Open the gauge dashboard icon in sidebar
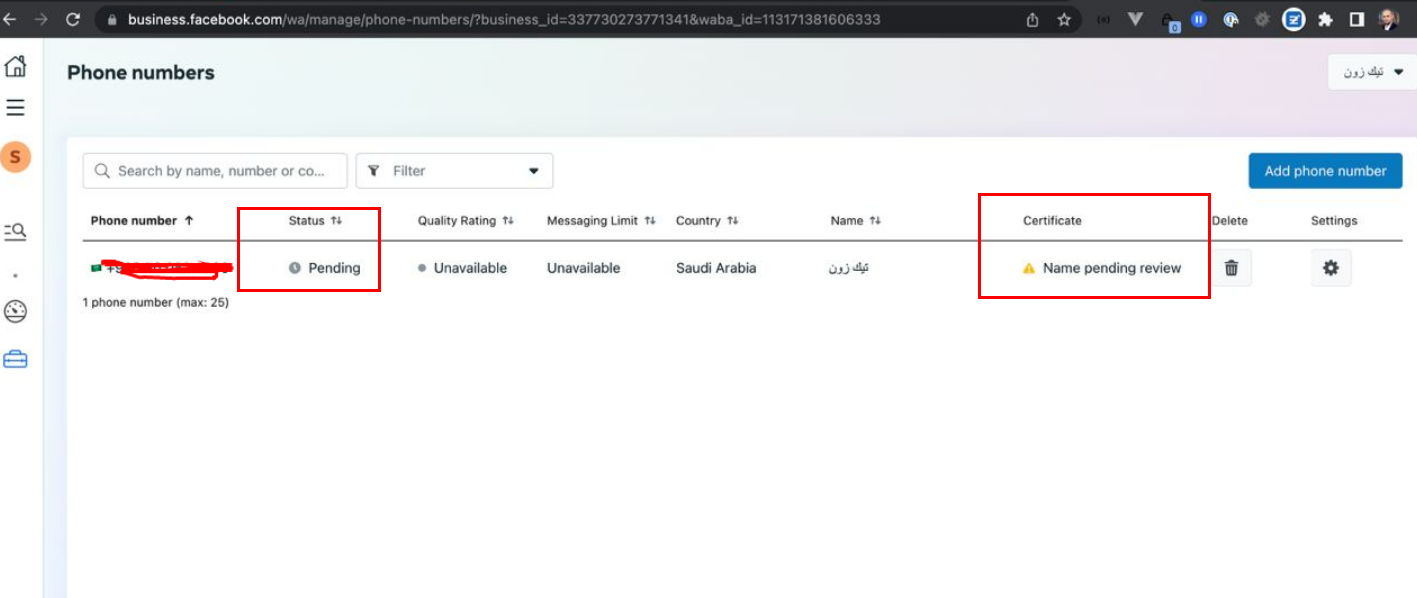The width and height of the screenshot is (1417, 598). (x=15, y=312)
